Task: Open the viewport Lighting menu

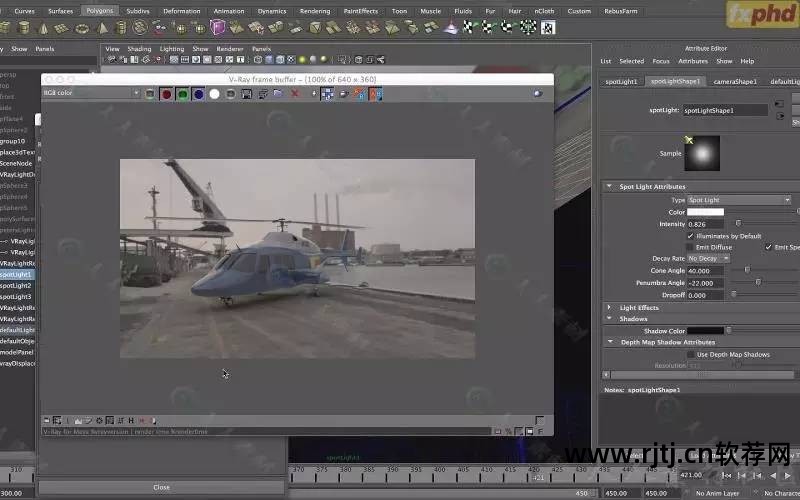Action: [x=172, y=49]
